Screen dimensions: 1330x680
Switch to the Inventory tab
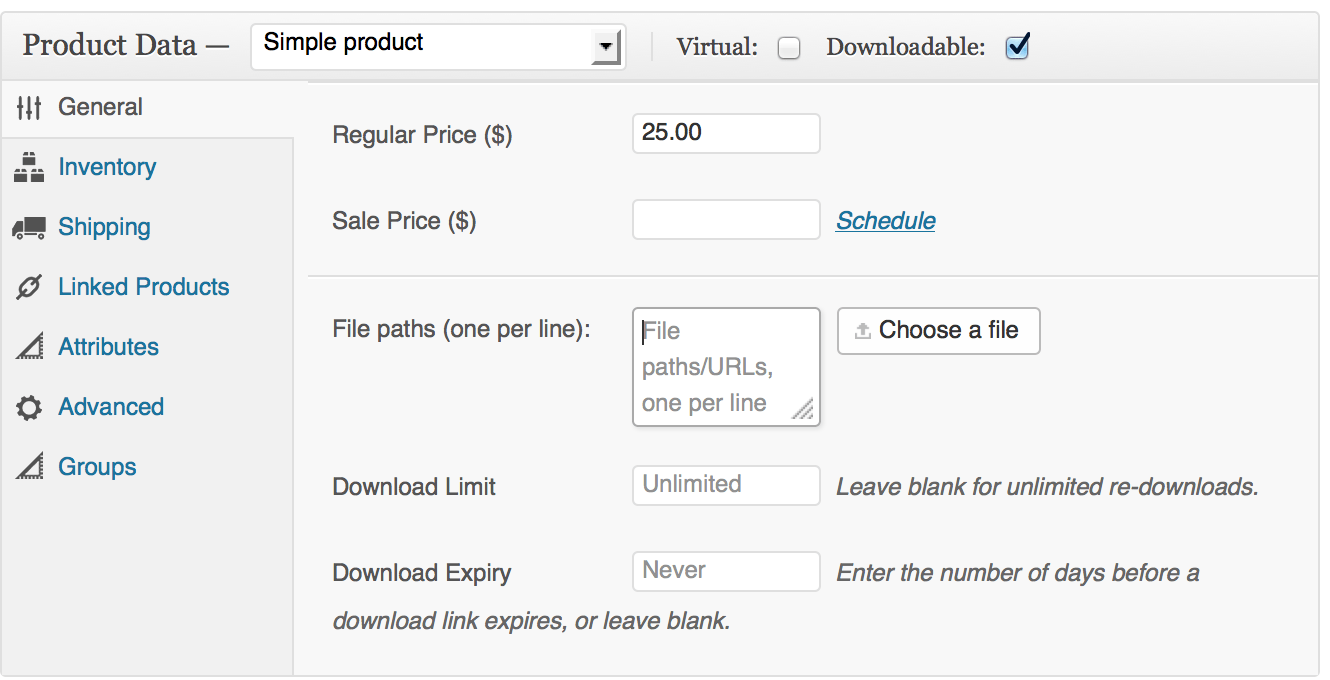pyautogui.click(x=107, y=167)
